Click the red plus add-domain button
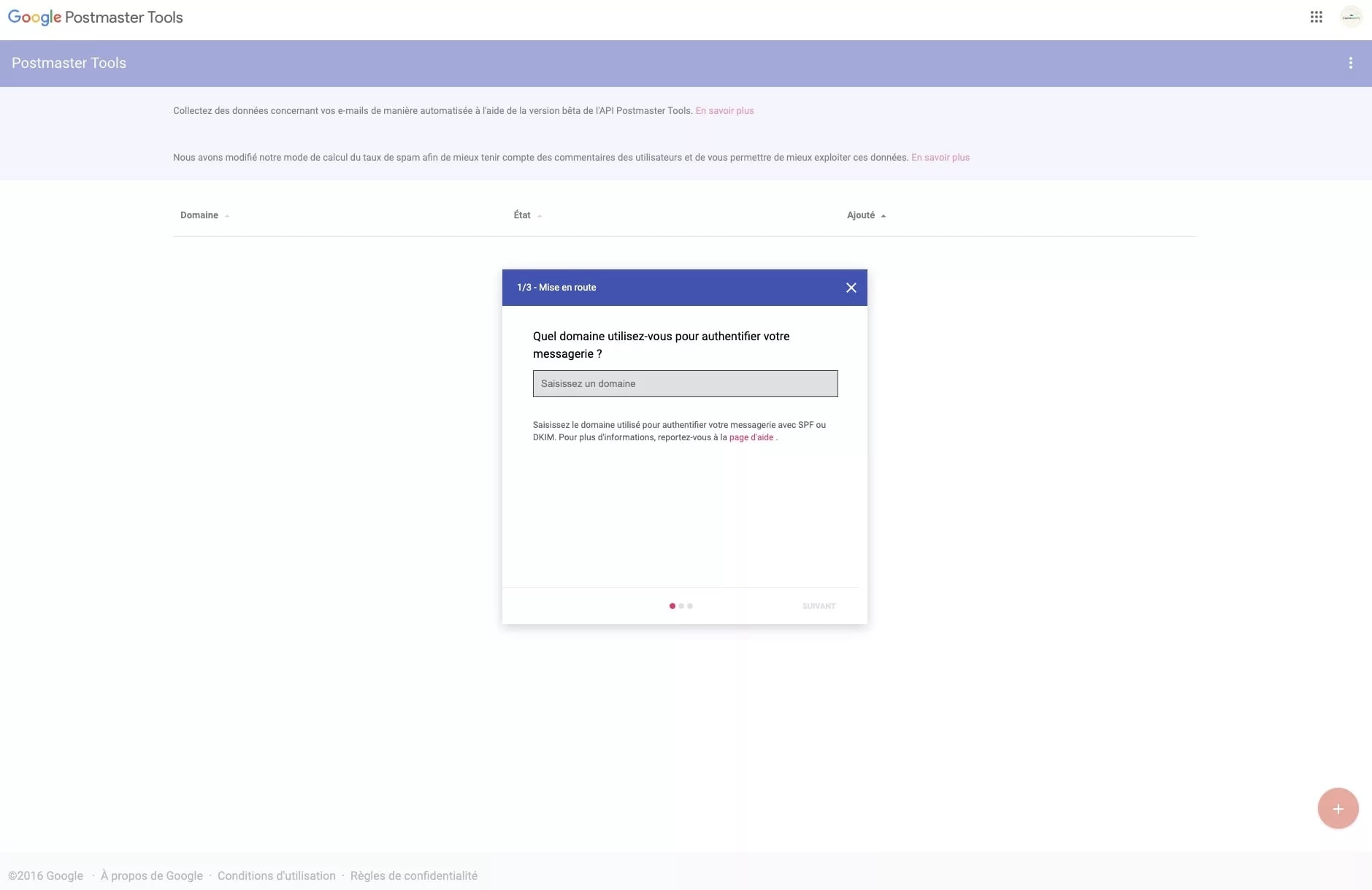Screen dimensions: 1372x890 (x=1337, y=808)
